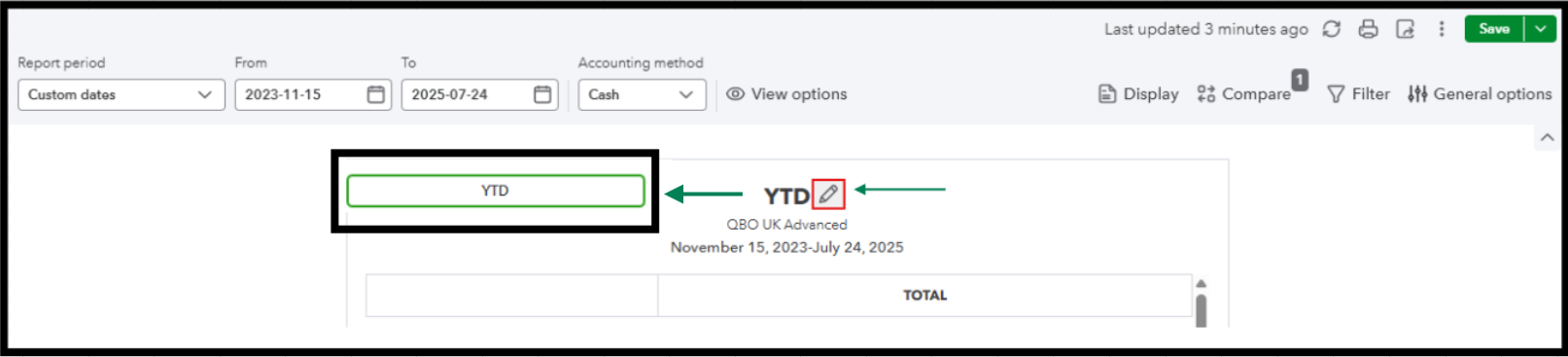This screenshot has height=357, width=1568.
Task: Open the Filter funnel option
Action: tap(1358, 94)
